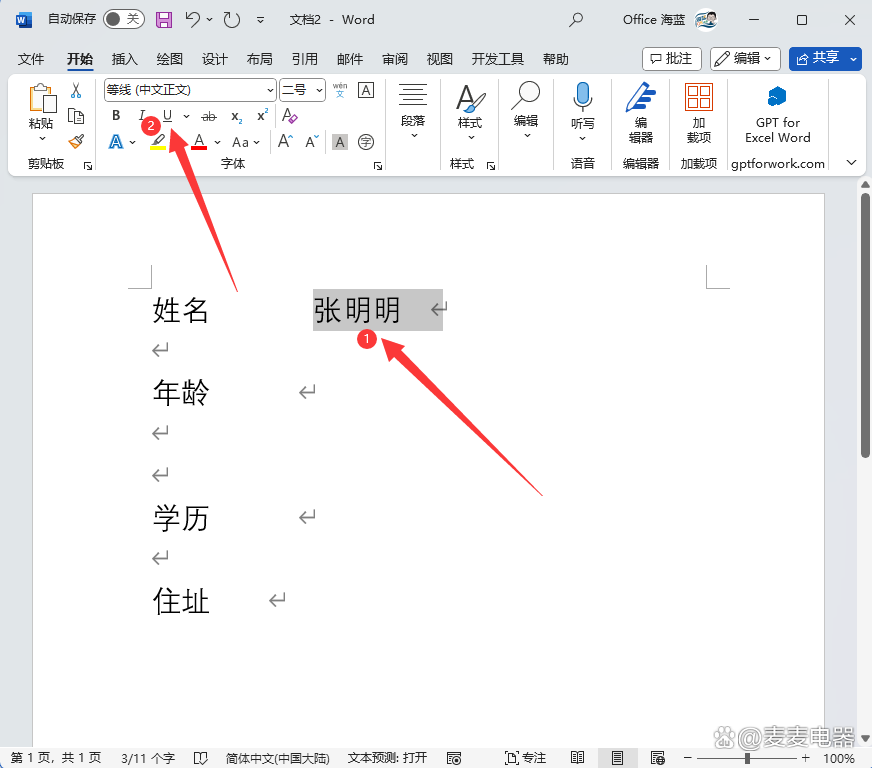Click the Undo arrow icon
The width and height of the screenshot is (872, 768).
[192, 20]
